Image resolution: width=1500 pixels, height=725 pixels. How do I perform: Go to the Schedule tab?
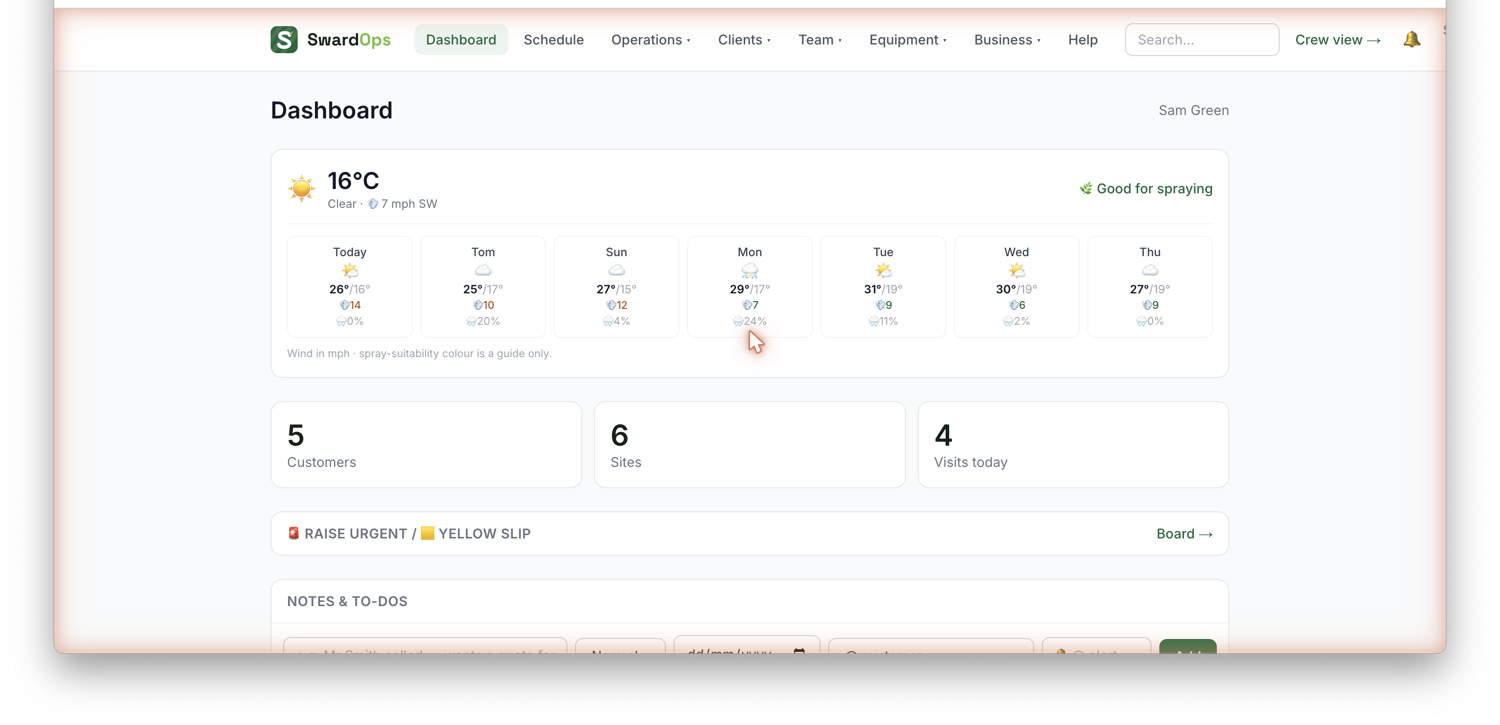[x=554, y=40]
